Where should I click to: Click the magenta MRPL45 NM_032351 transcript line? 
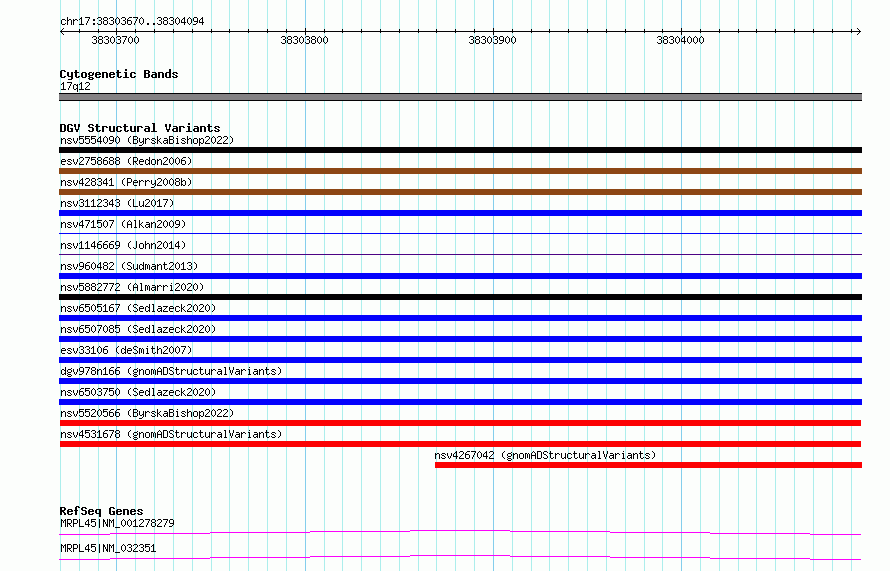[460, 557]
